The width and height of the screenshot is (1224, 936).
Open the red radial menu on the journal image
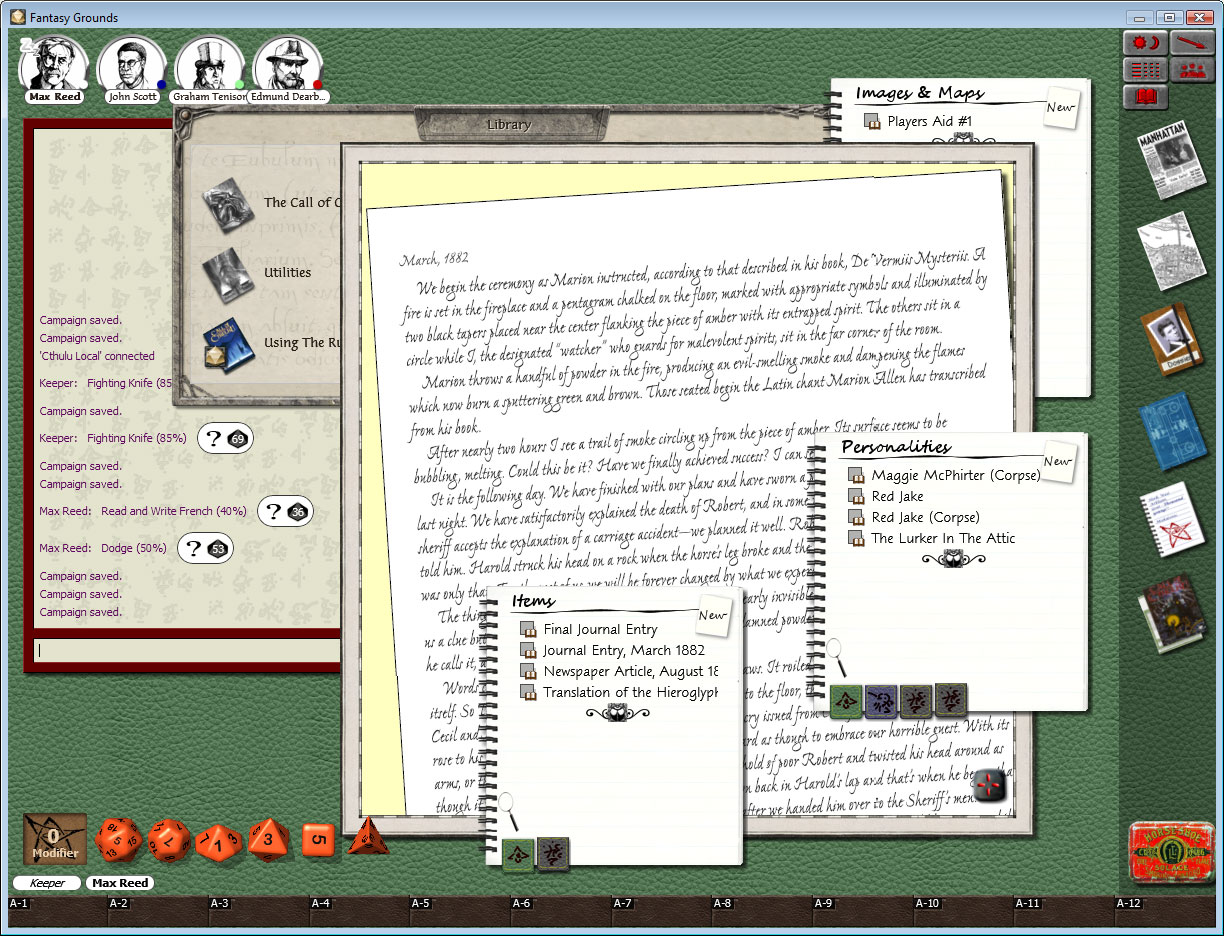988,786
